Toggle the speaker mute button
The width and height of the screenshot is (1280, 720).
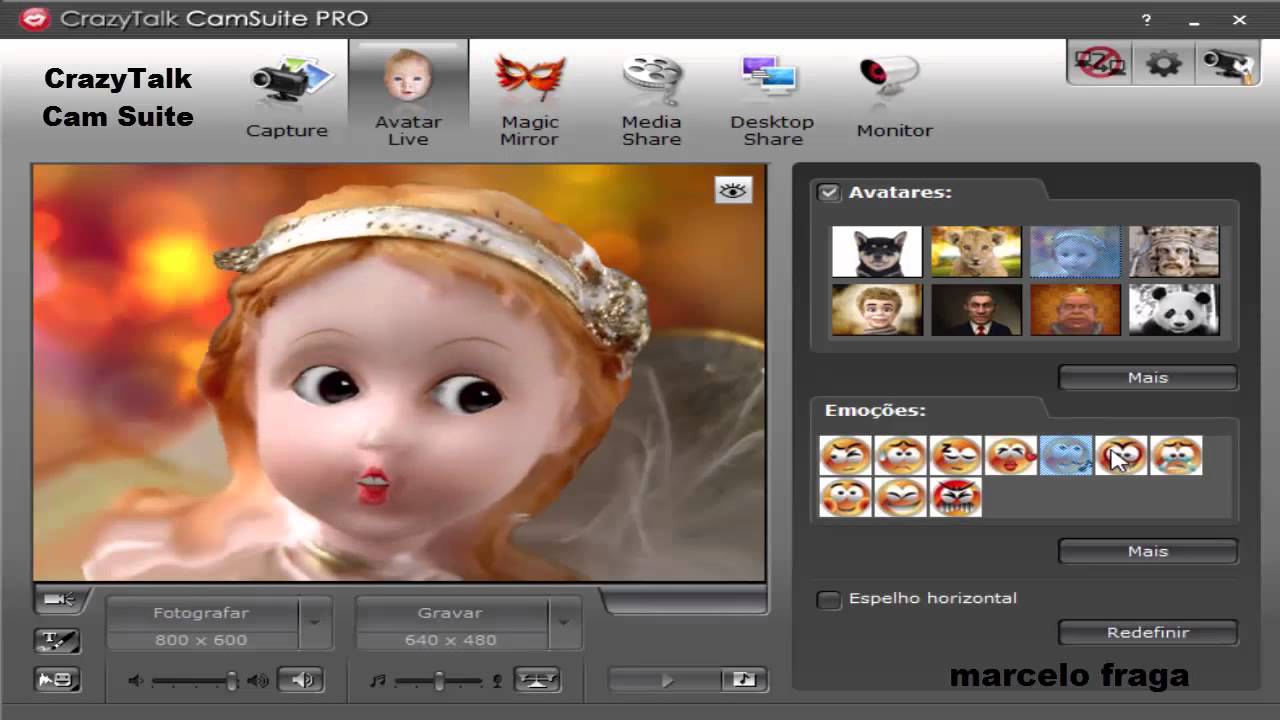[301, 680]
